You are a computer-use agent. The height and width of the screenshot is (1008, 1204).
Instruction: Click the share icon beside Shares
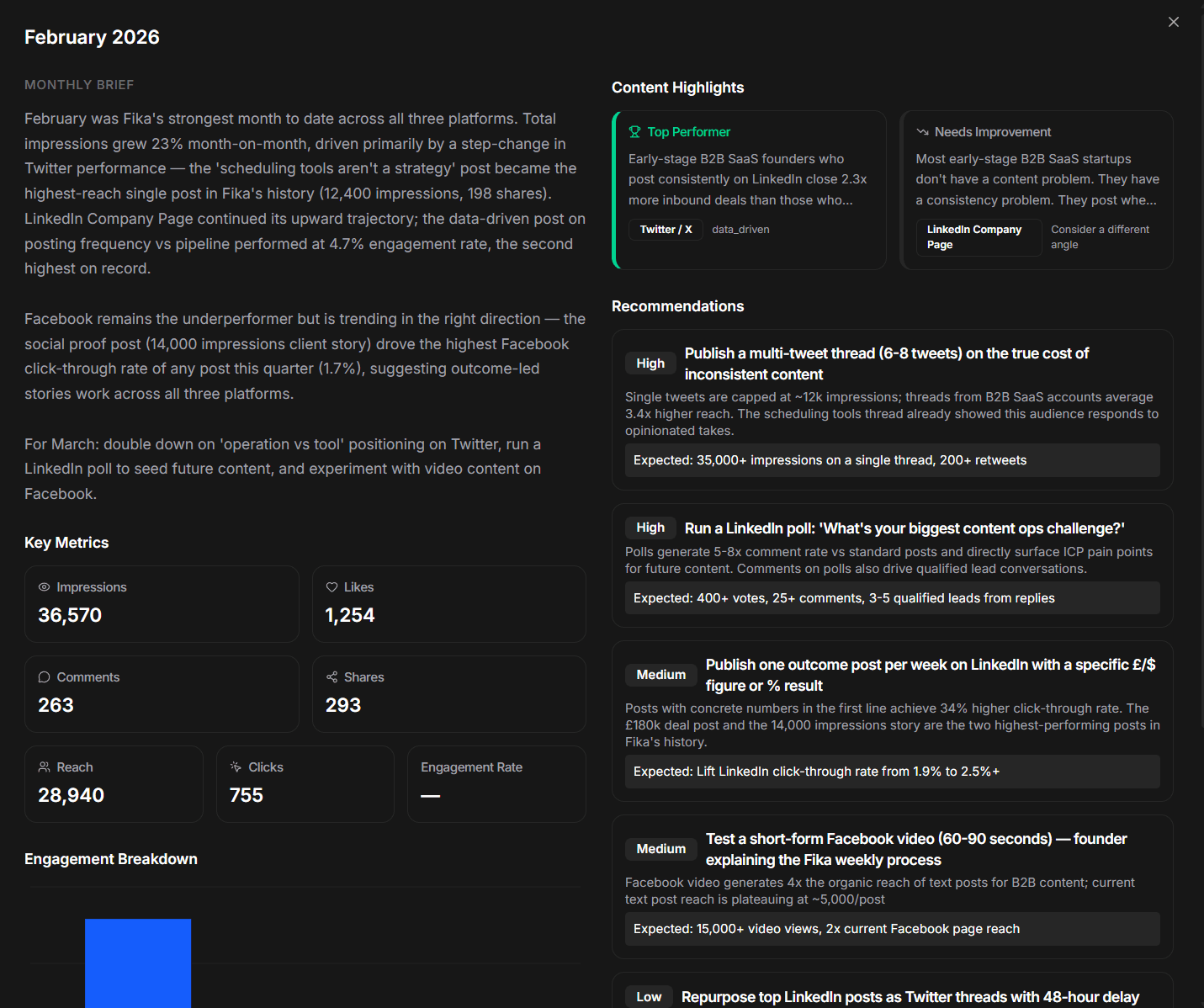pos(331,676)
